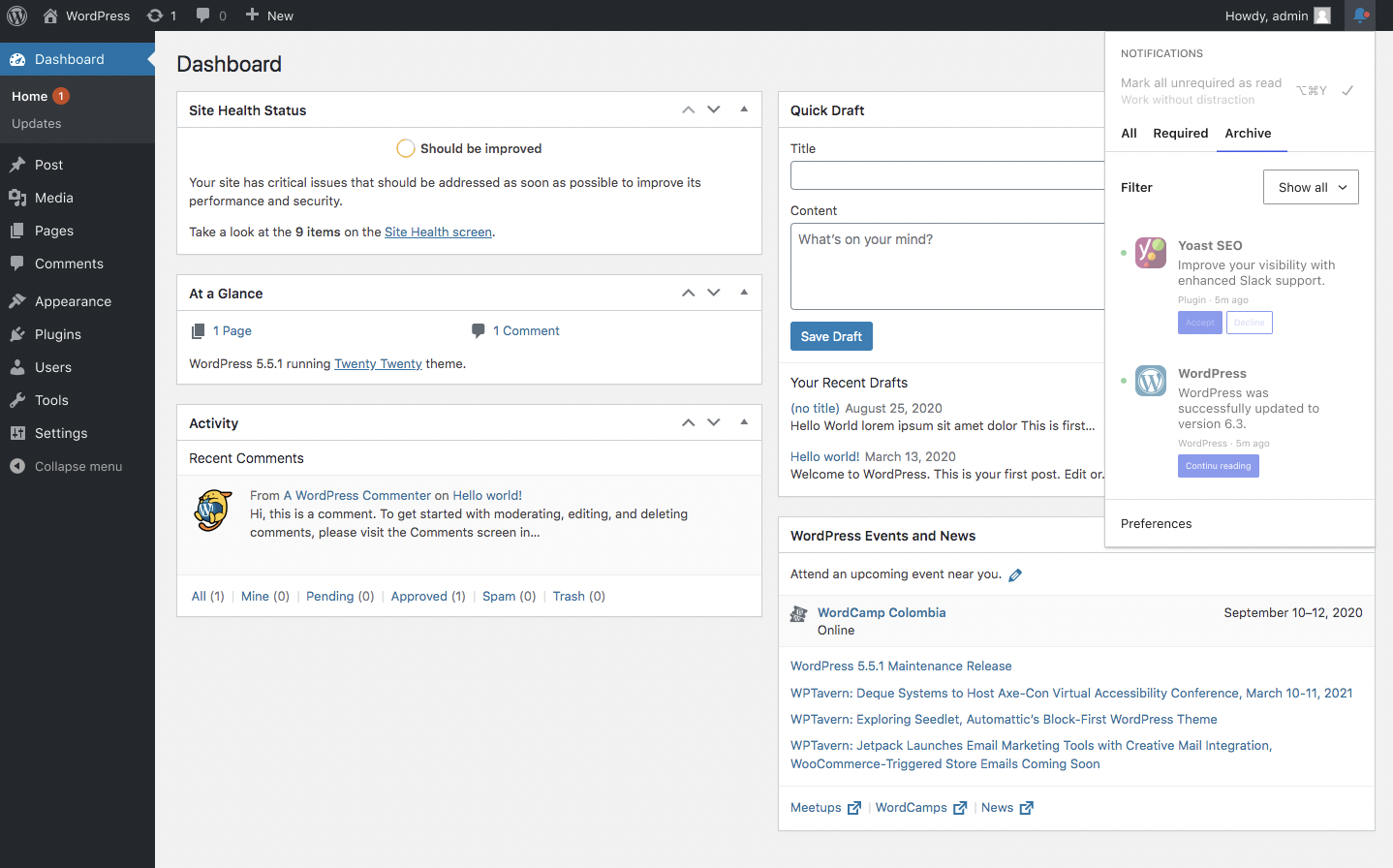Click into the Quick Draft Title field
Image resolution: width=1393 pixels, height=868 pixels.
[x=947, y=175]
